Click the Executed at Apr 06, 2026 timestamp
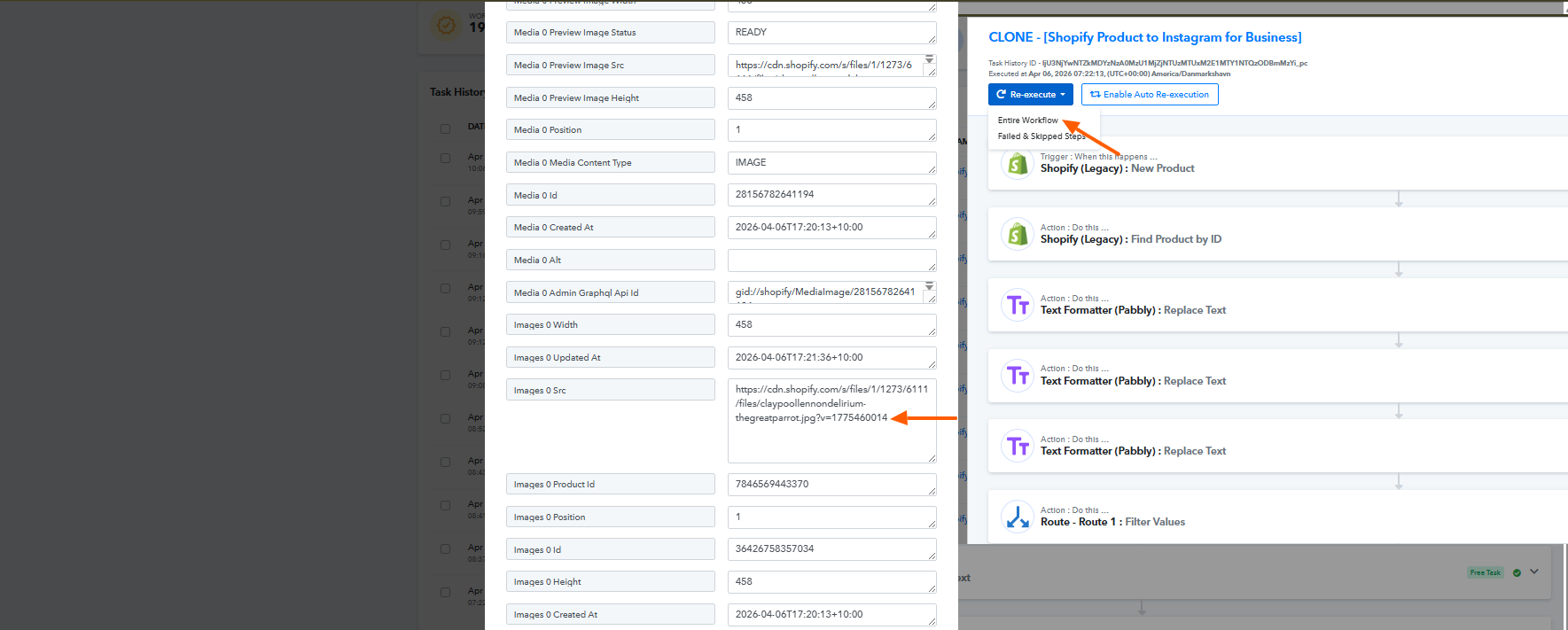This screenshot has width=1568, height=630. pyautogui.click(x=1109, y=74)
